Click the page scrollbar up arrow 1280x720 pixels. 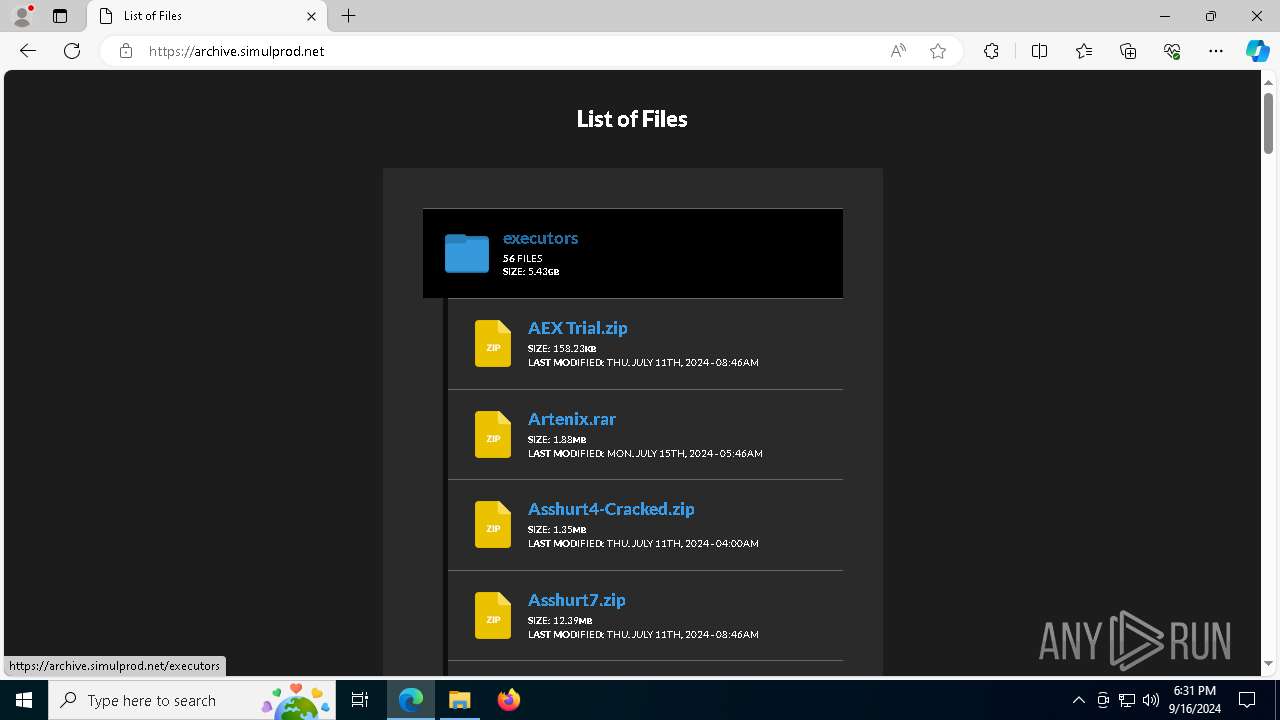click(x=1269, y=81)
